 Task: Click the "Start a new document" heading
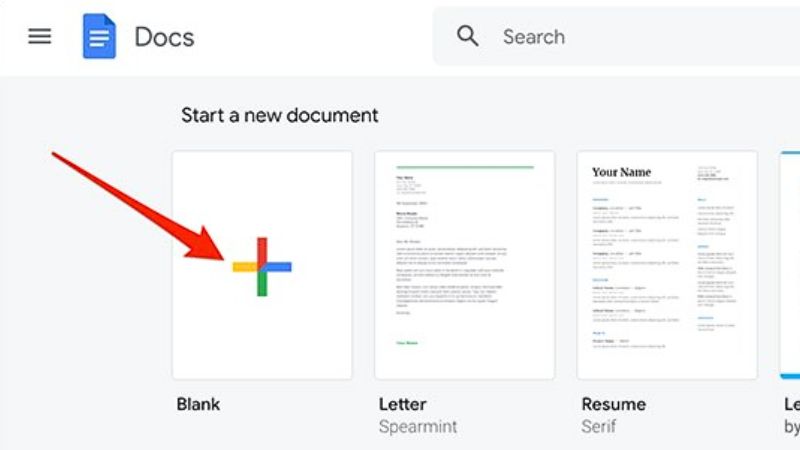tap(279, 115)
